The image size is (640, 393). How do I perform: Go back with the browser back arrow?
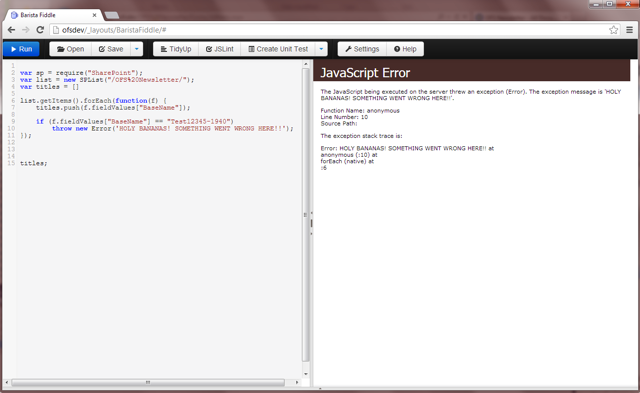[11, 30]
